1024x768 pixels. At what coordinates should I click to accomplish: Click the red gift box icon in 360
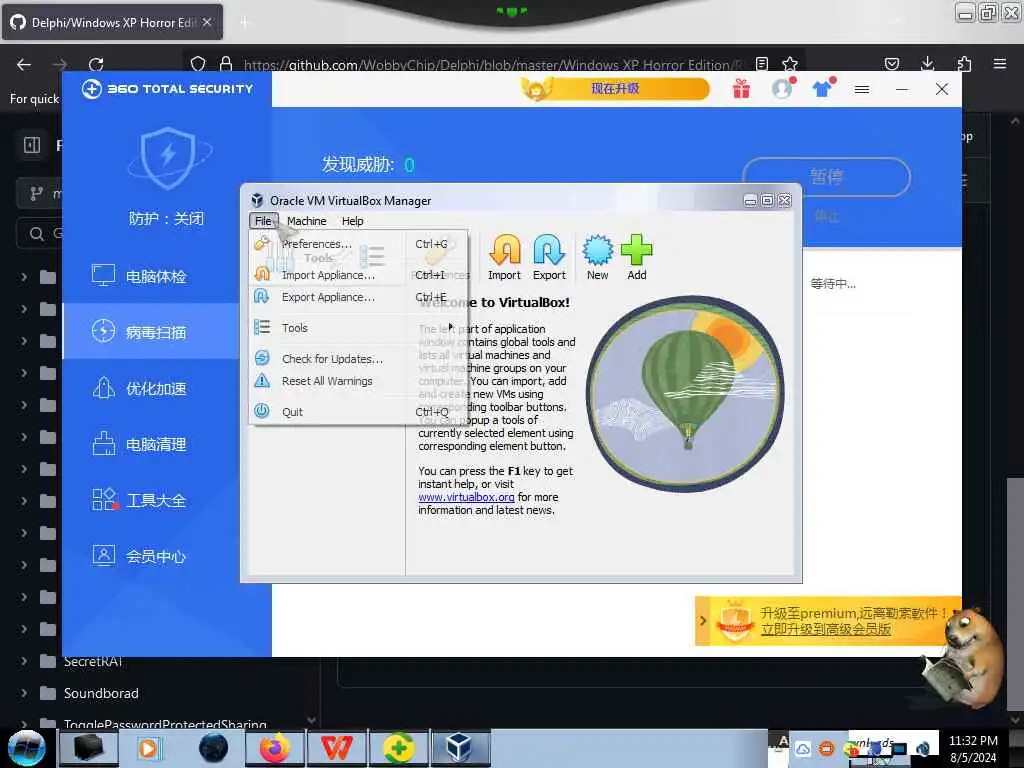[x=741, y=88]
